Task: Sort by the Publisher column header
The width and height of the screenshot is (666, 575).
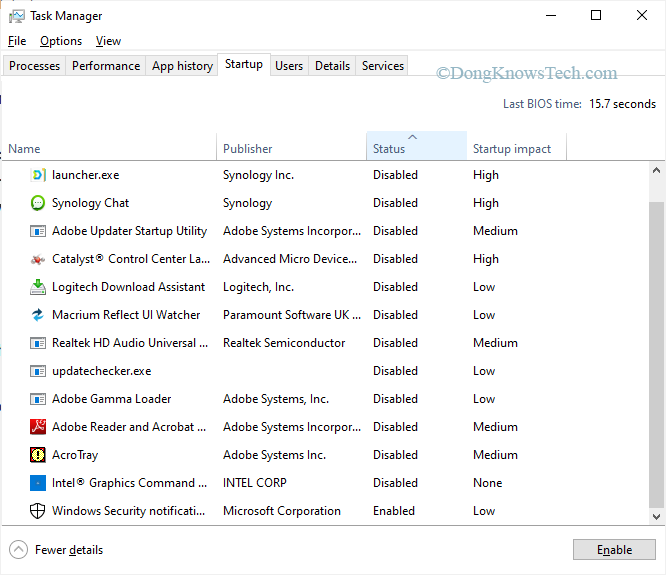Action: [x=291, y=148]
